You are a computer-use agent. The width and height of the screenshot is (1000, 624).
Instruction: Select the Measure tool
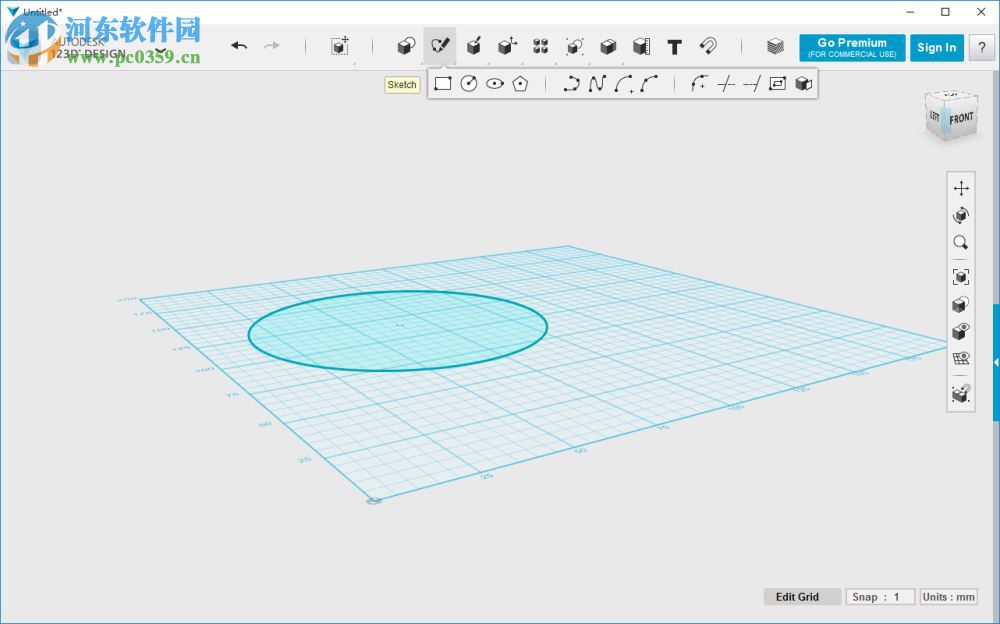point(641,47)
